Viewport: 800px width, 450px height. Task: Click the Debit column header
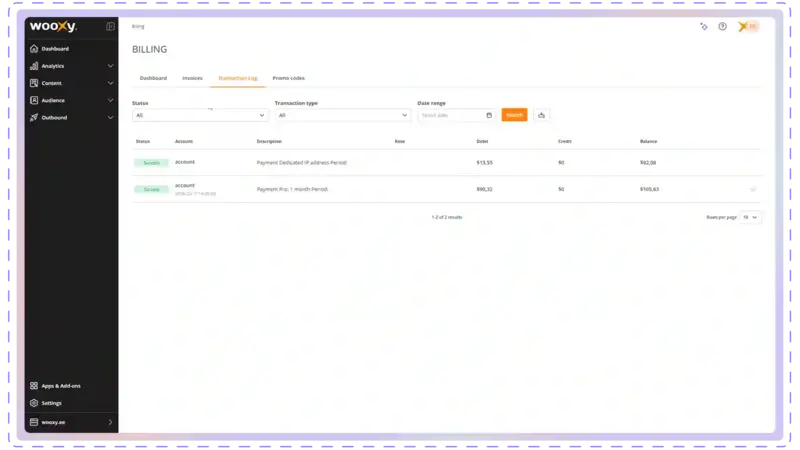[x=482, y=141]
